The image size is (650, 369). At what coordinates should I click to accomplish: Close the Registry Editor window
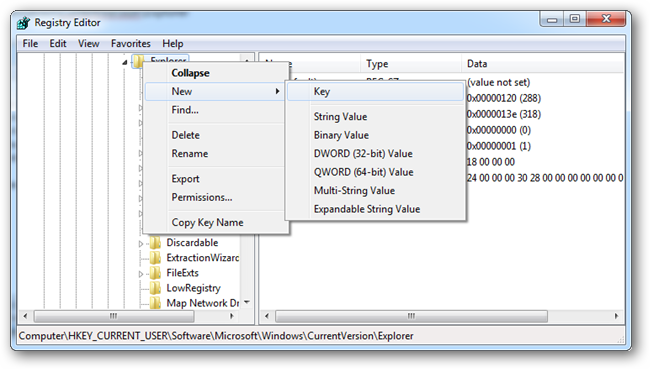coord(606,19)
